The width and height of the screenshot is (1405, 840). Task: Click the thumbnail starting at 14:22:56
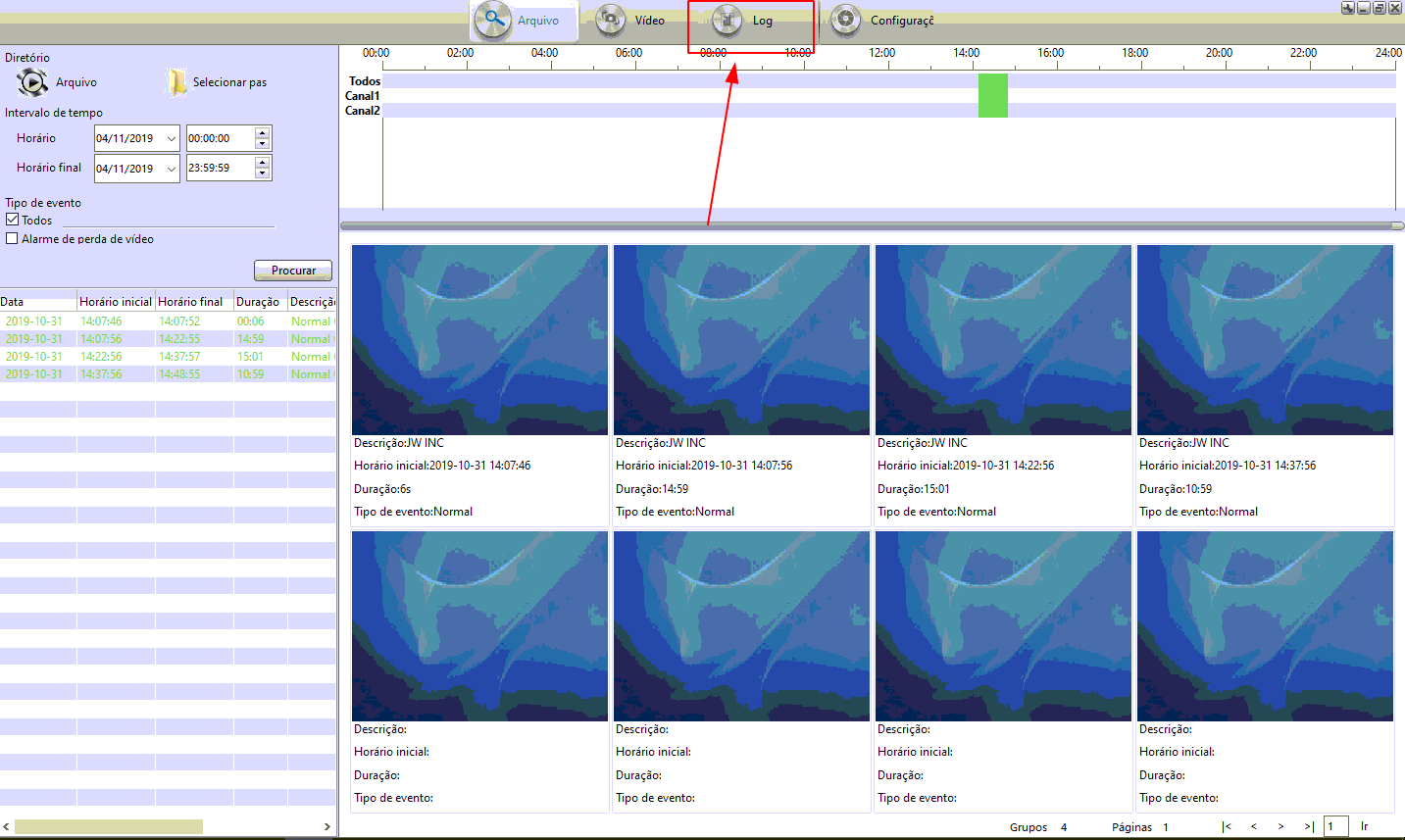click(x=1003, y=339)
